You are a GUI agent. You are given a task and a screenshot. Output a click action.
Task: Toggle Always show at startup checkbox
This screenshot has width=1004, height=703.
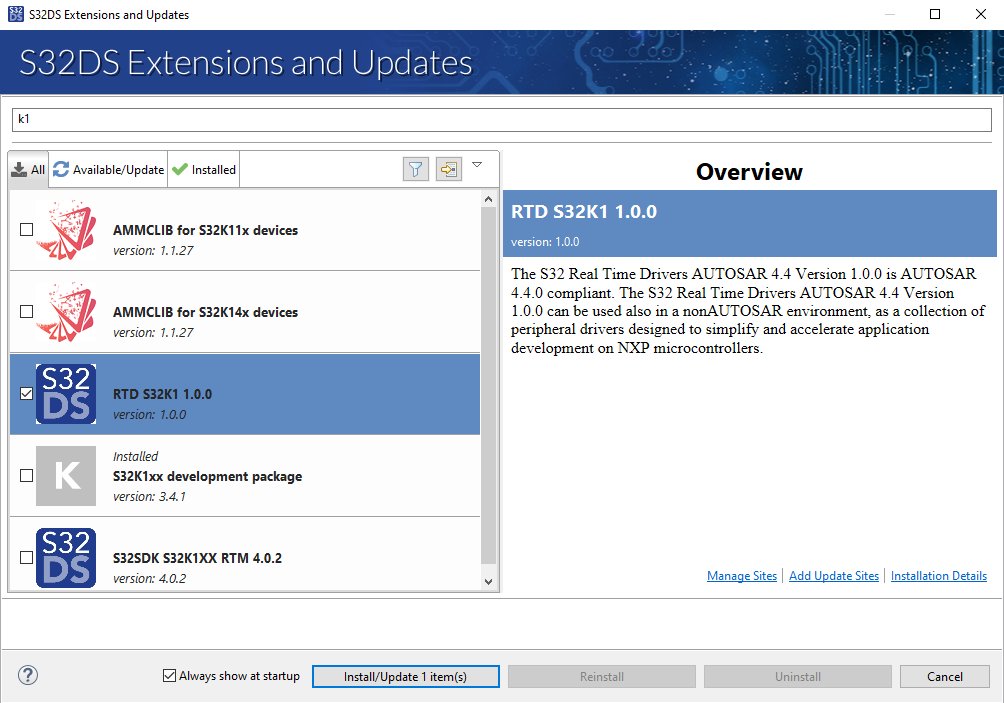pyautogui.click(x=169, y=676)
